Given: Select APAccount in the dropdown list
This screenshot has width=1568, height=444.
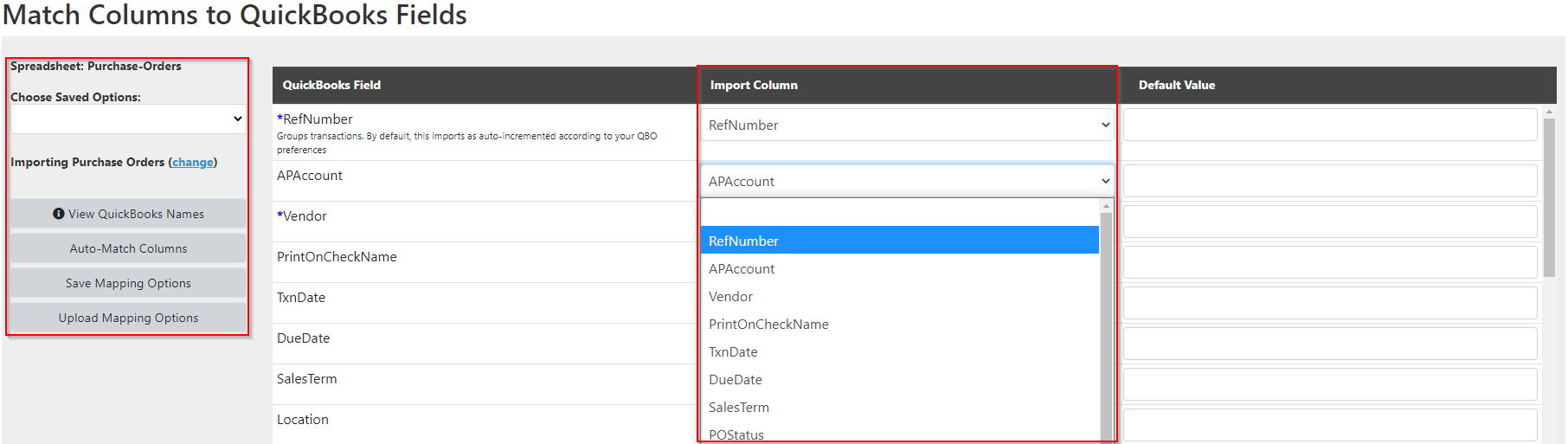Looking at the screenshot, I should point(899,268).
